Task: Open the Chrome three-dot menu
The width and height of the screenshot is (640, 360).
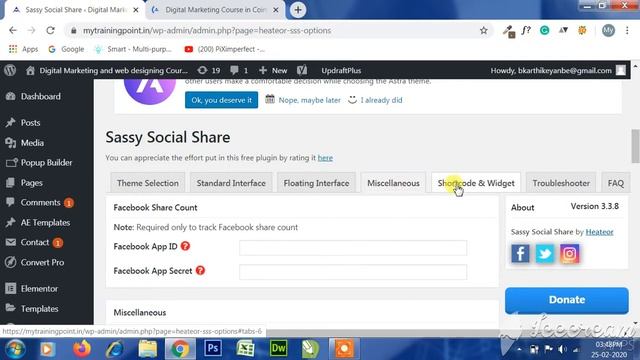Action: [x=627, y=31]
